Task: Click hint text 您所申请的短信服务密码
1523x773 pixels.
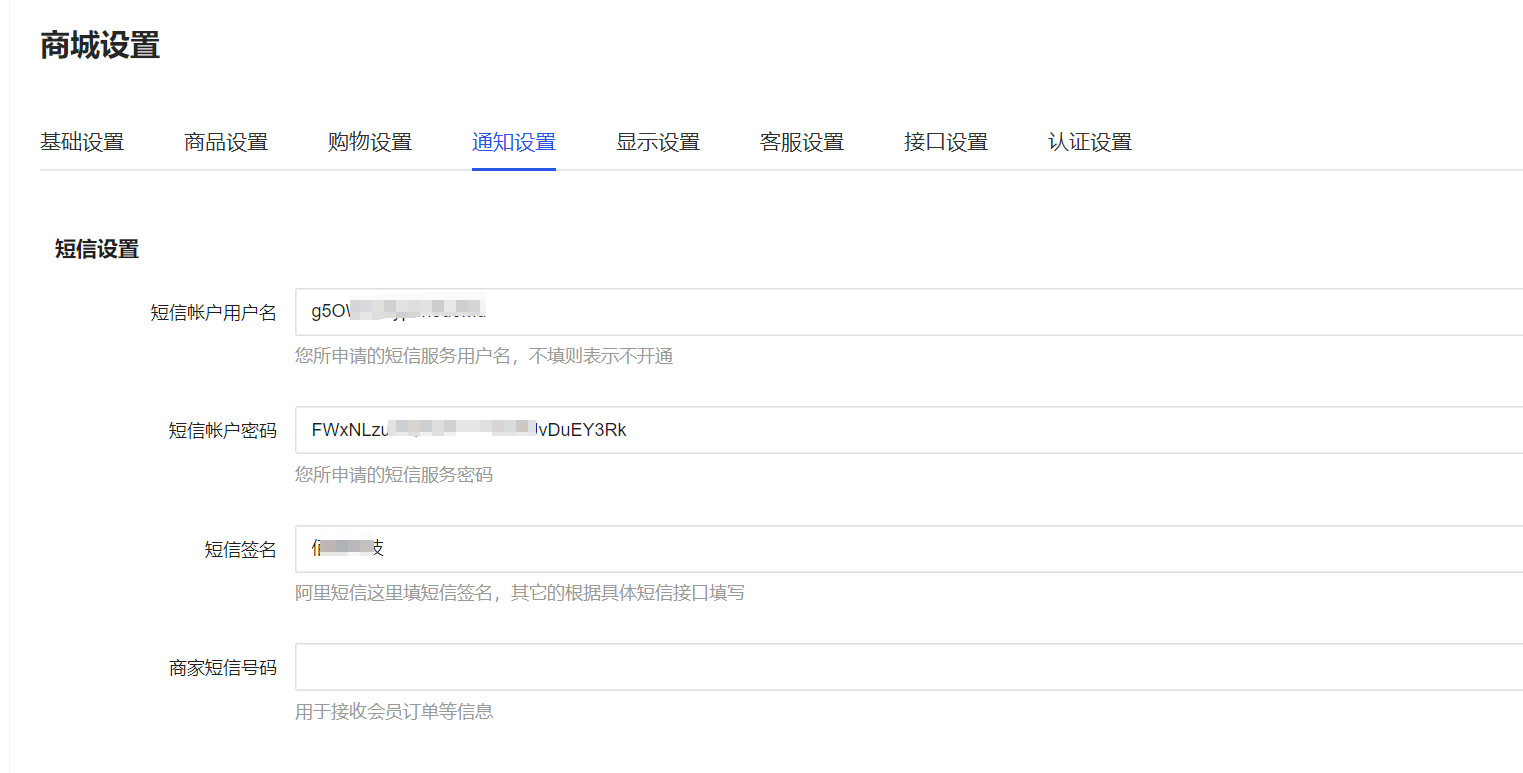Action: (394, 475)
